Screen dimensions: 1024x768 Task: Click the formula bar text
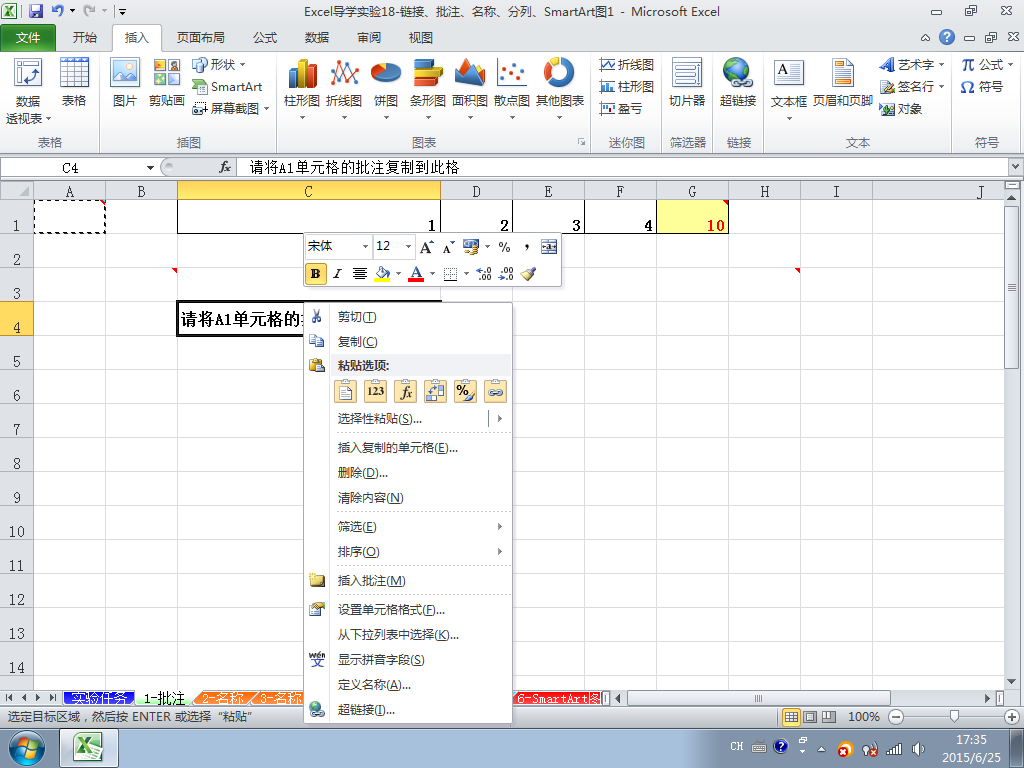(x=354, y=168)
